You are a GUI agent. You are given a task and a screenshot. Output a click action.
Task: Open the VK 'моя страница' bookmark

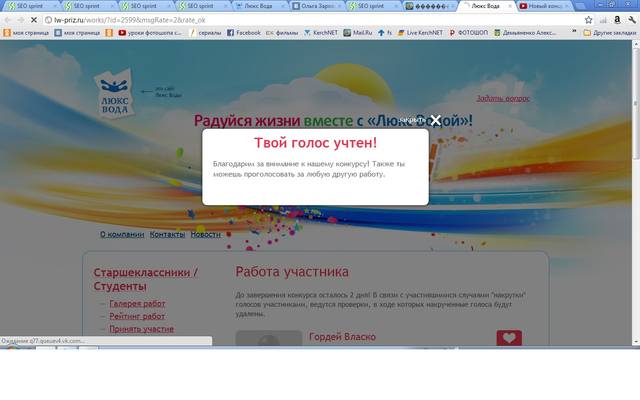pos(77,33)
